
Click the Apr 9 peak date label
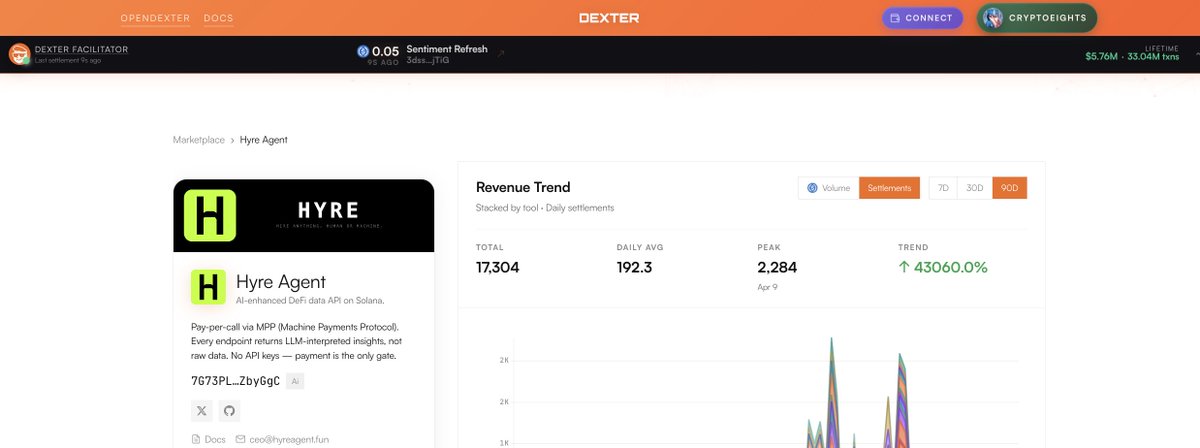tap(769, 287)
